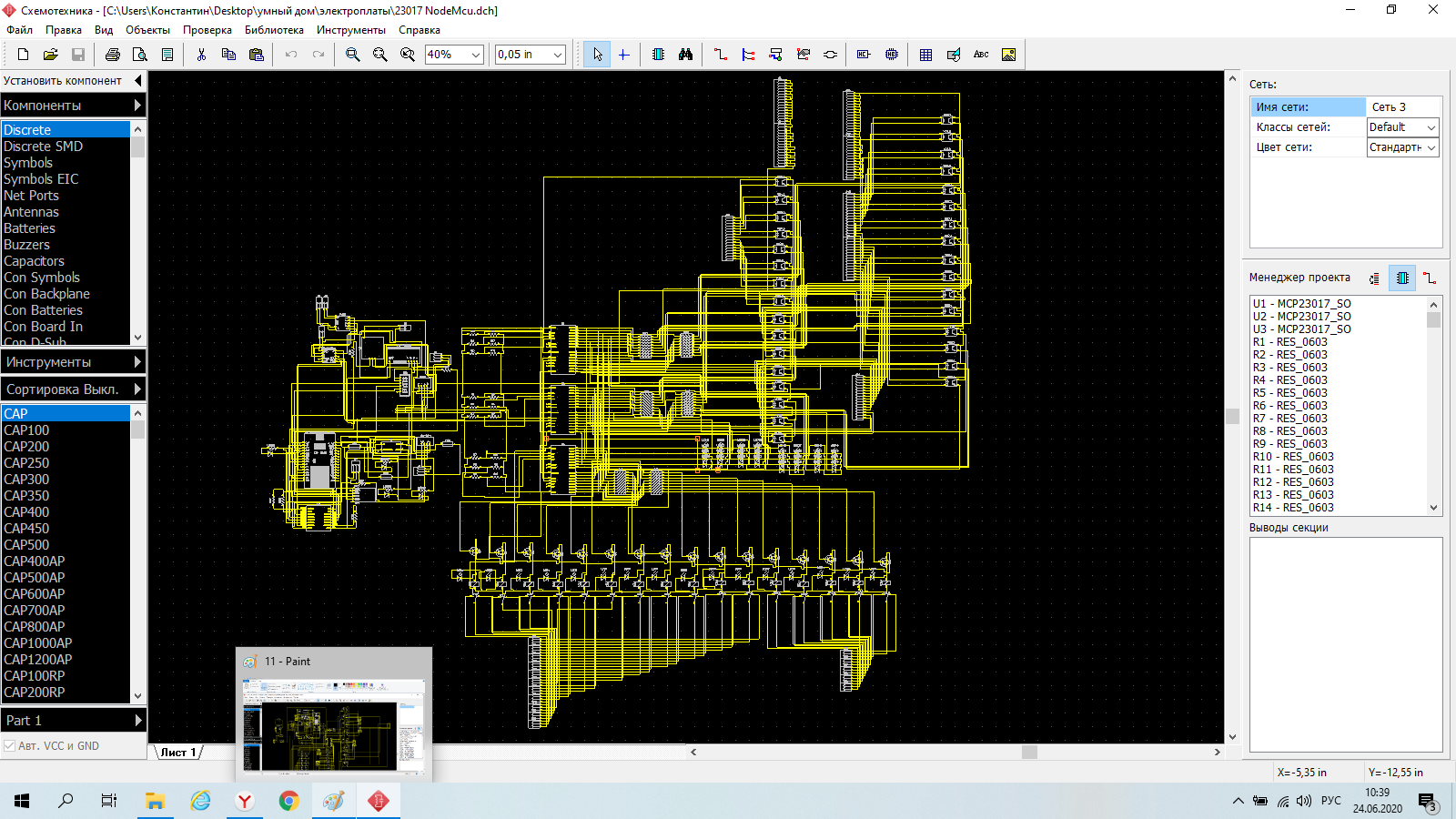Open the Цвет сети color dropdown

tap(1431, 147)
